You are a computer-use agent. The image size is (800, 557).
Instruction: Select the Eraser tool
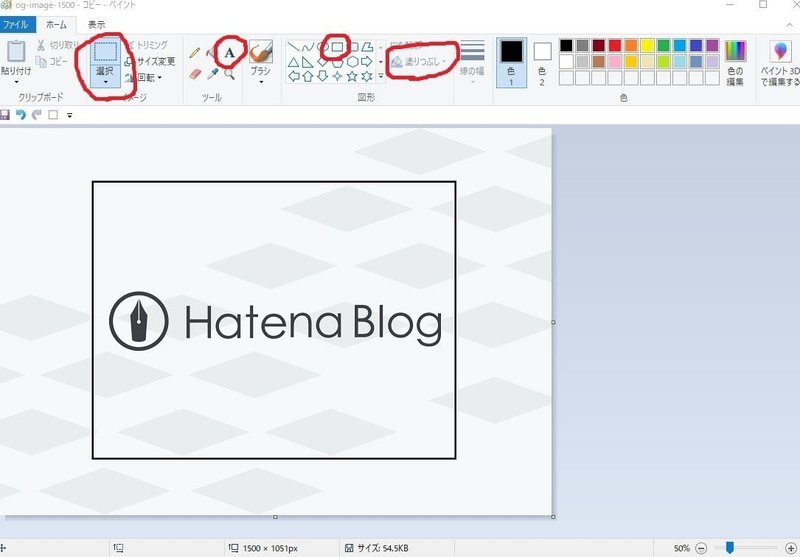pyautogui.click(x=195, y=74)
